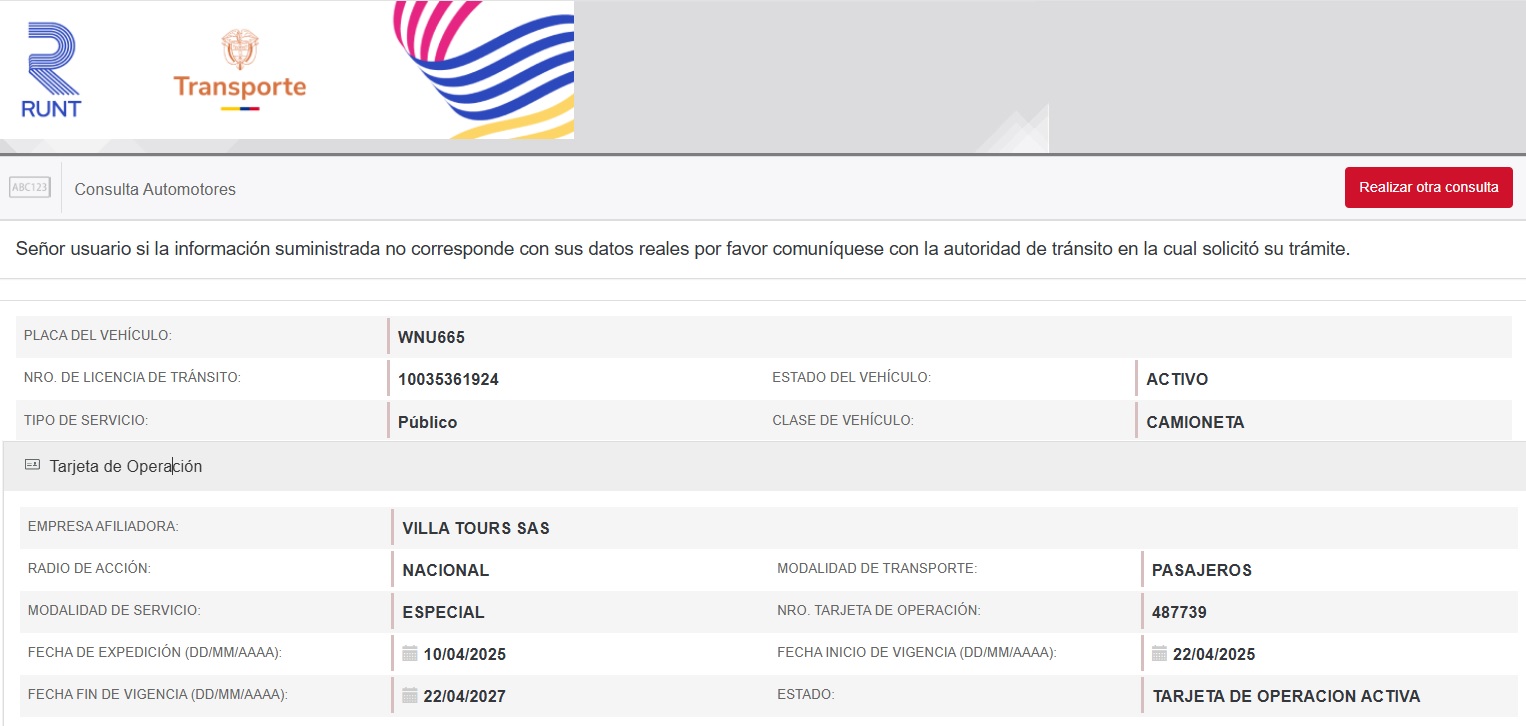The height and width of the screenshot is (726, 1526).
Task: Click the VILLA TOURS SAS company name
Action: (476, 528)
